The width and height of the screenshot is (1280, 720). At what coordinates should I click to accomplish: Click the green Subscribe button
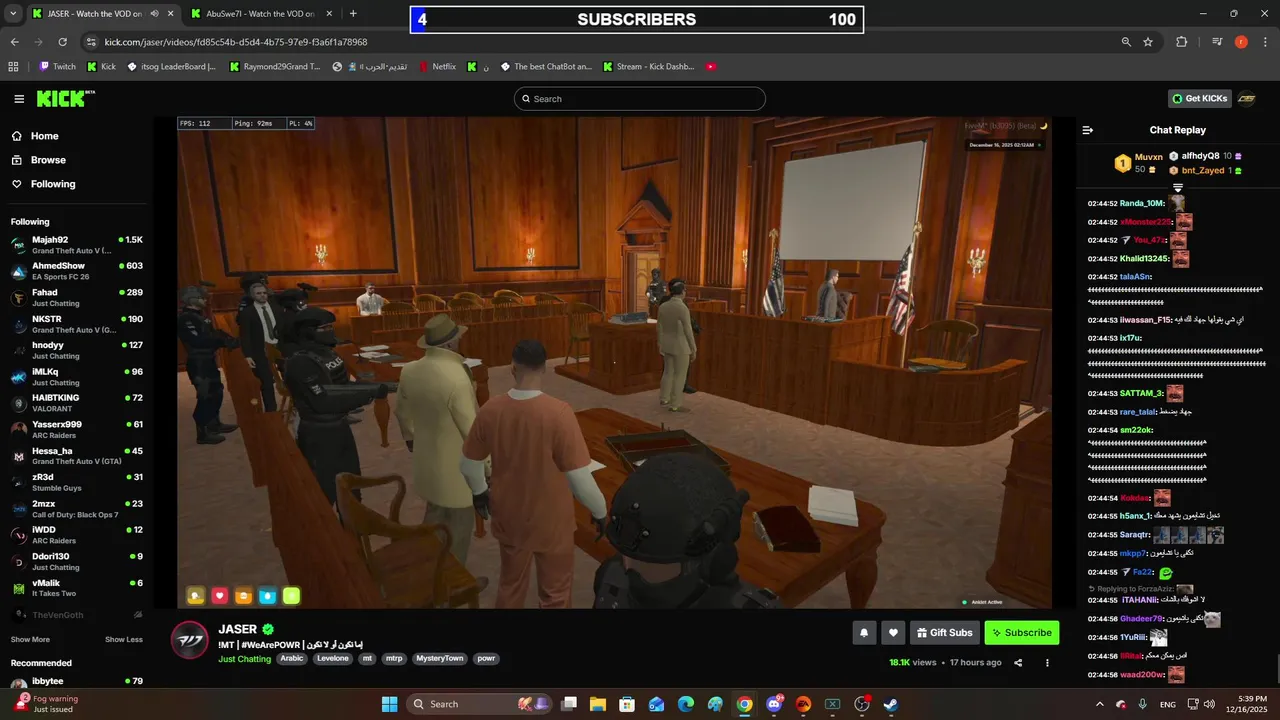[1021, 632]
